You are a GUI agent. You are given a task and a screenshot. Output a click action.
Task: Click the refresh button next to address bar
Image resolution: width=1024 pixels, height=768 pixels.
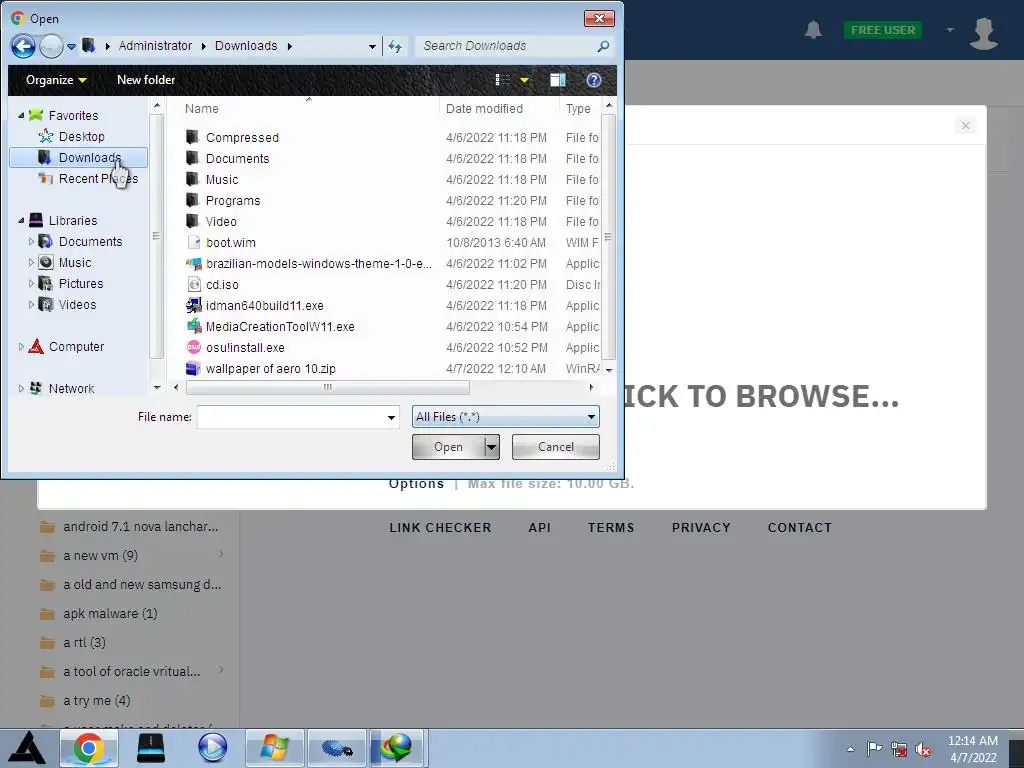click(395, 46)
